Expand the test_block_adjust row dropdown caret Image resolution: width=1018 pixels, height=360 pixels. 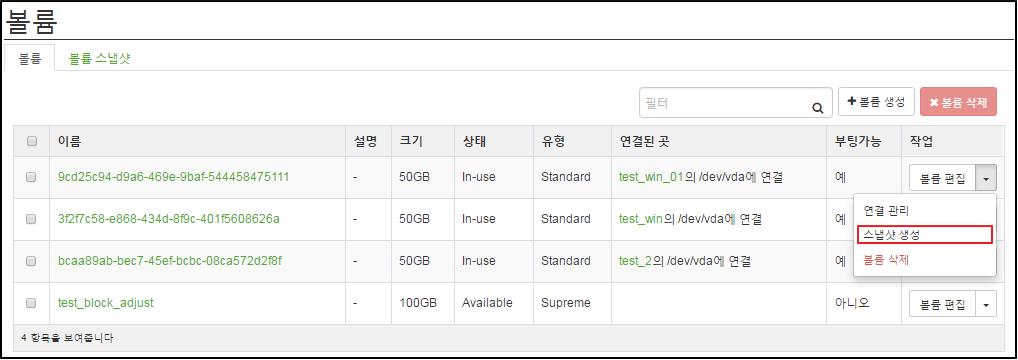pos(986,303)
